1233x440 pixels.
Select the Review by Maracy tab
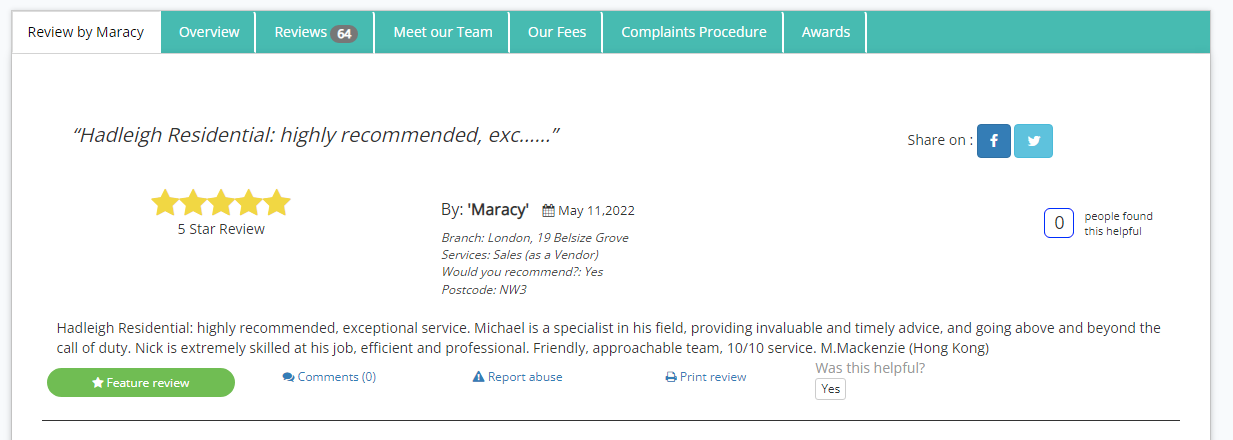(86, 32)
